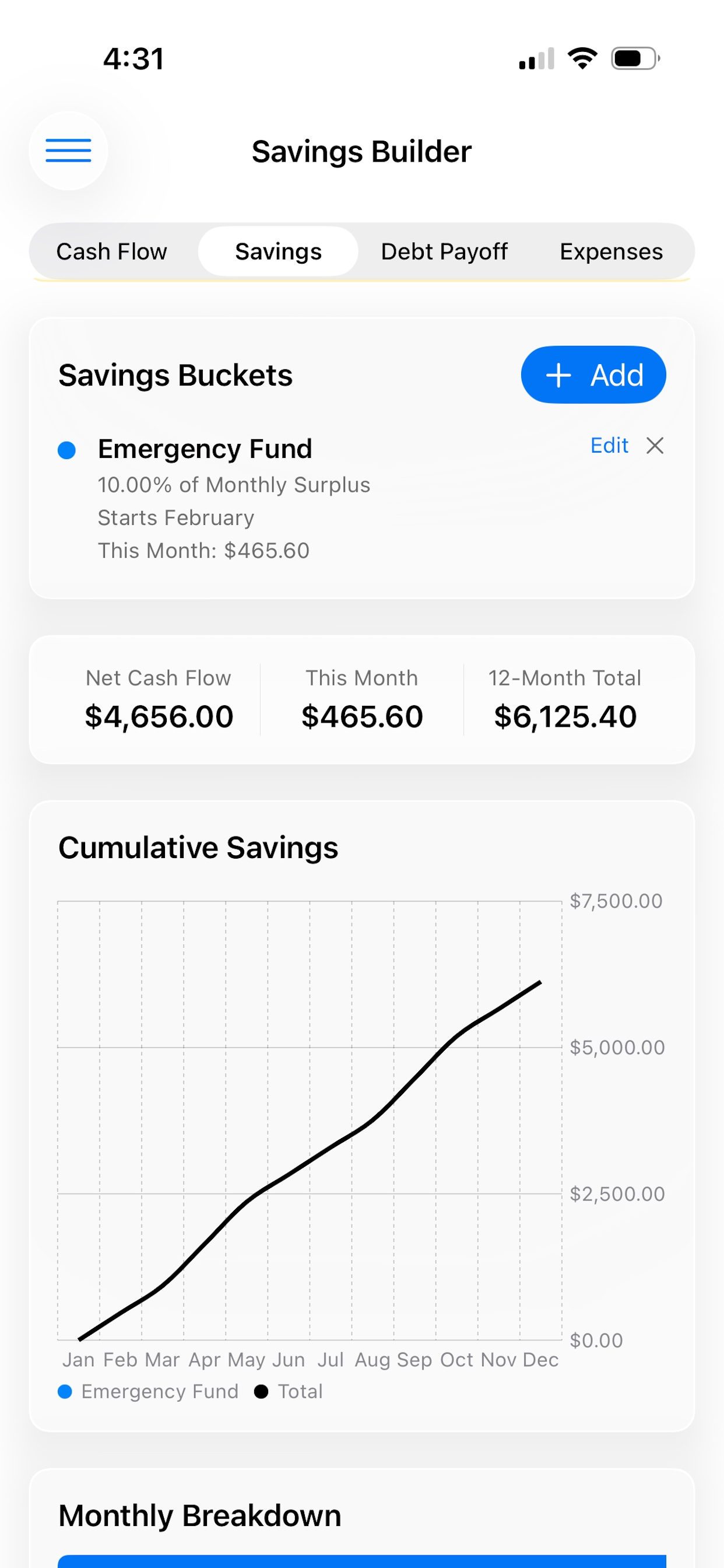Select the Emergency Fund bucket title
Image resolution: width=724 pixels, height=1568 pixels.
205,449
